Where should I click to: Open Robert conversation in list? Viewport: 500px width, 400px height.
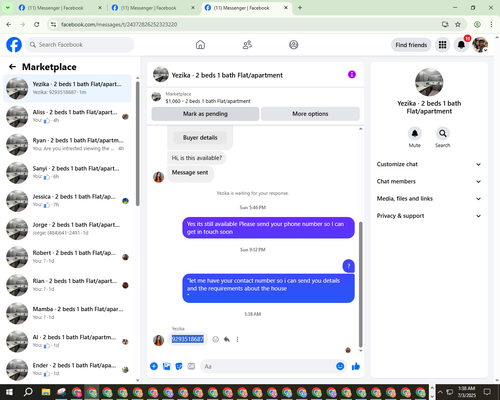tap(67, 257)
